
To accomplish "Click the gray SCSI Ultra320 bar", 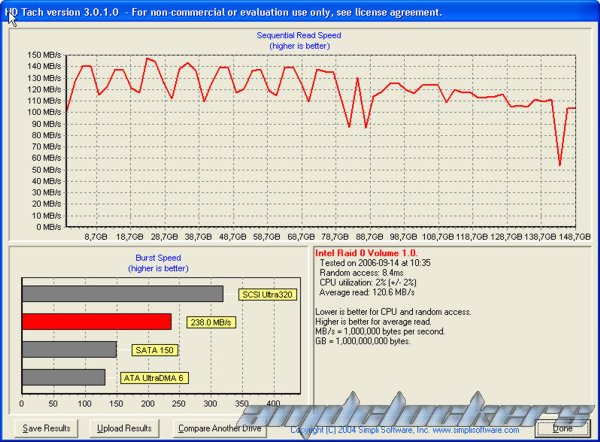I will [x=122, y=293].
